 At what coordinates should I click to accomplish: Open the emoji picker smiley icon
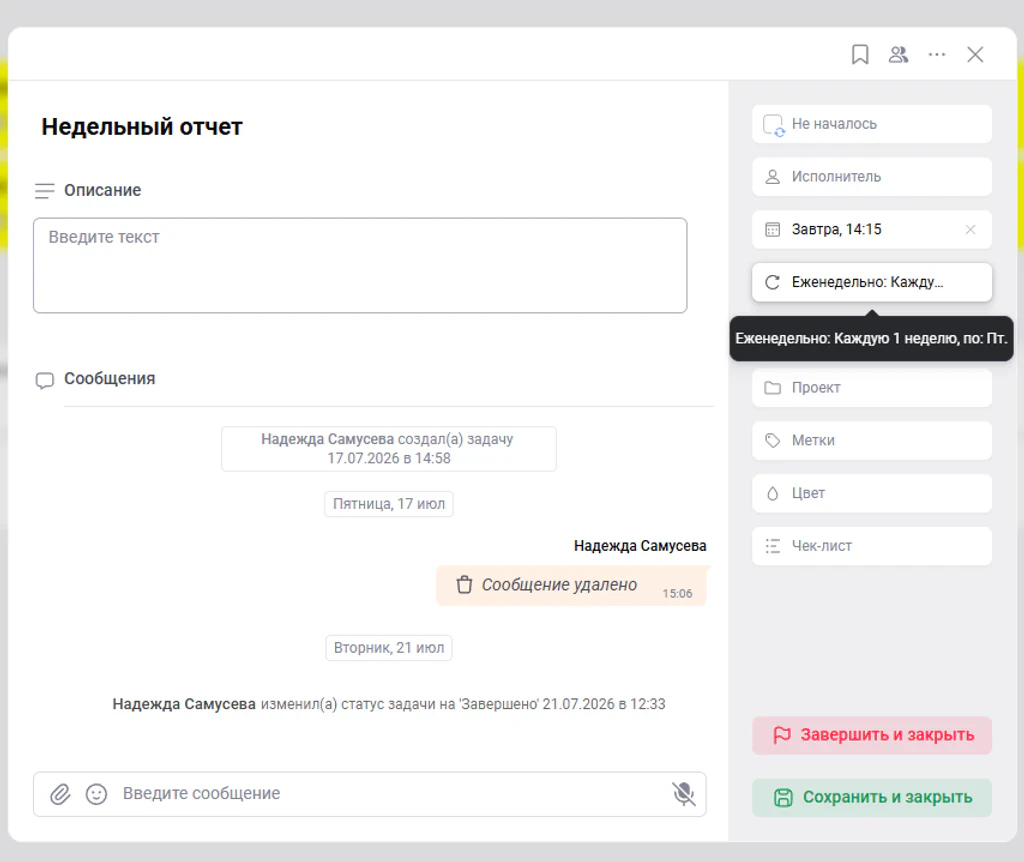click(96, 794)
